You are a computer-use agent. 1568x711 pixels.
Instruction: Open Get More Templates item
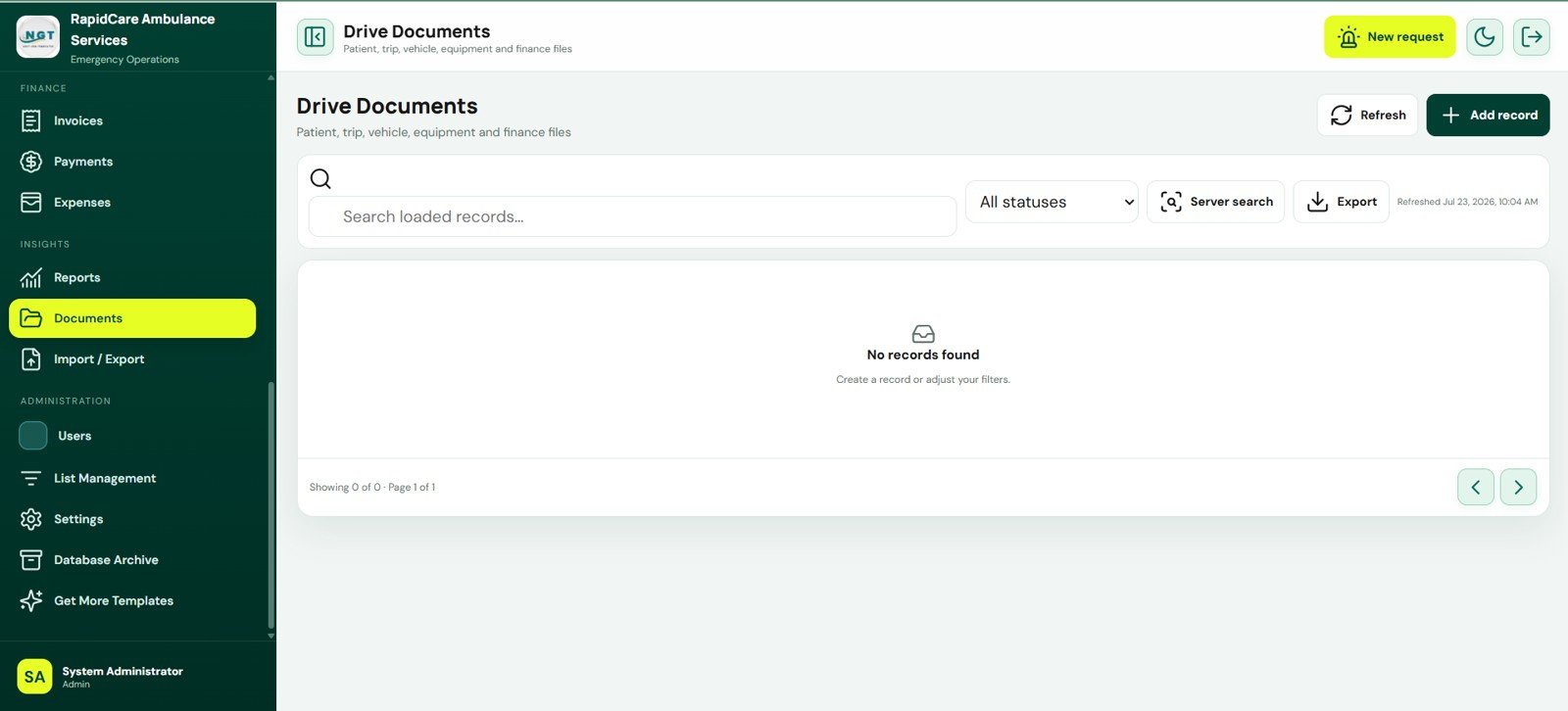(x=132, y=600)
